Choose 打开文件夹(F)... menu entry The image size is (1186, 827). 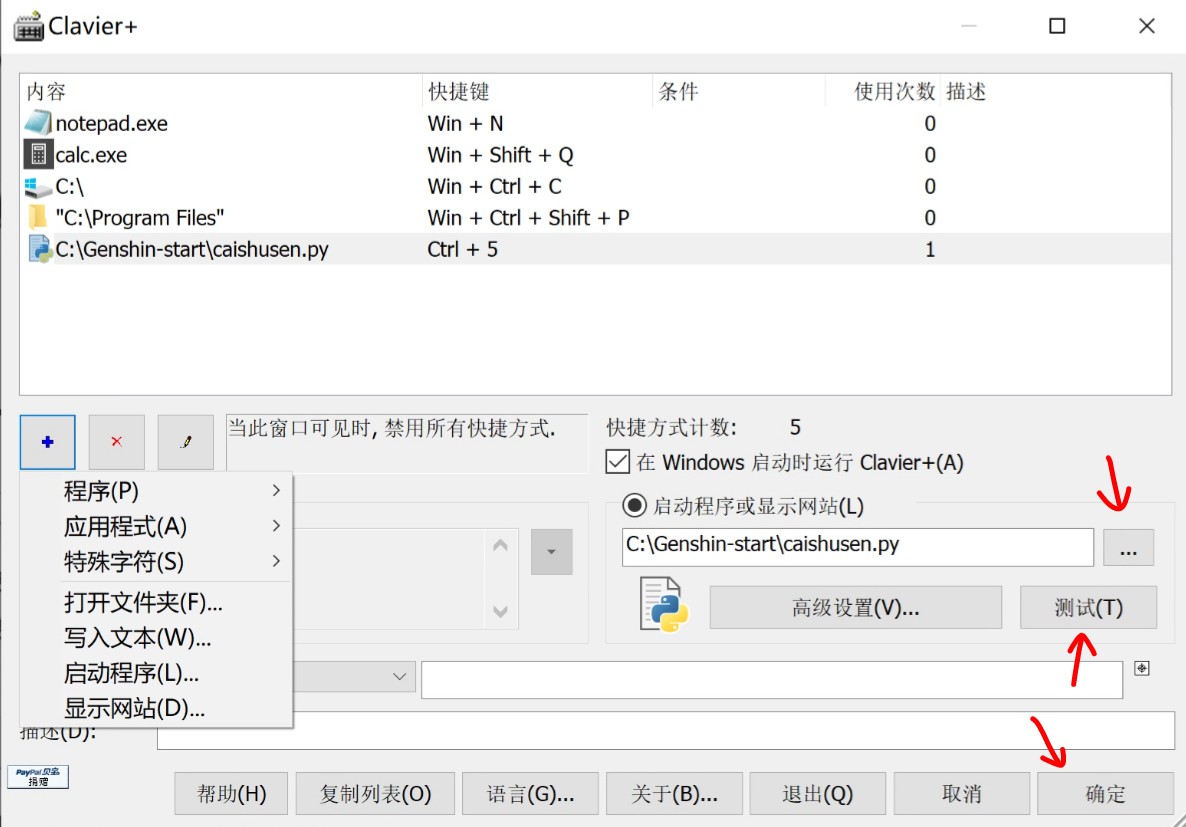(156, 602)
